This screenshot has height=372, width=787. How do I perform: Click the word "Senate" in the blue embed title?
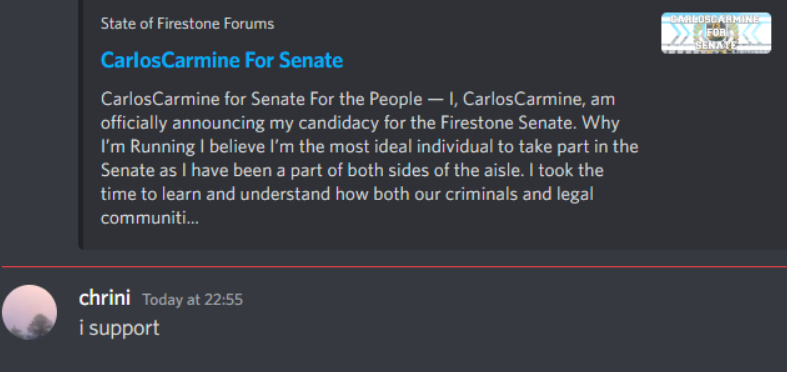click(311, 60)
